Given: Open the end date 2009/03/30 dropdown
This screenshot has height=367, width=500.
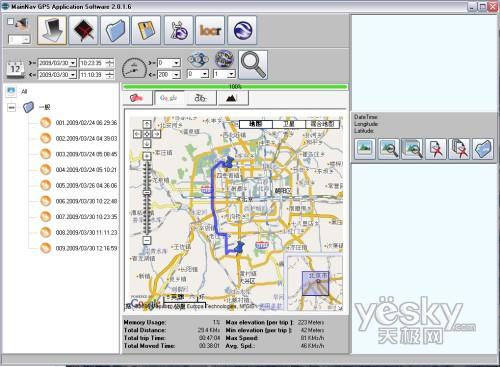Looking at the screenshot, I should pos(73,74).
